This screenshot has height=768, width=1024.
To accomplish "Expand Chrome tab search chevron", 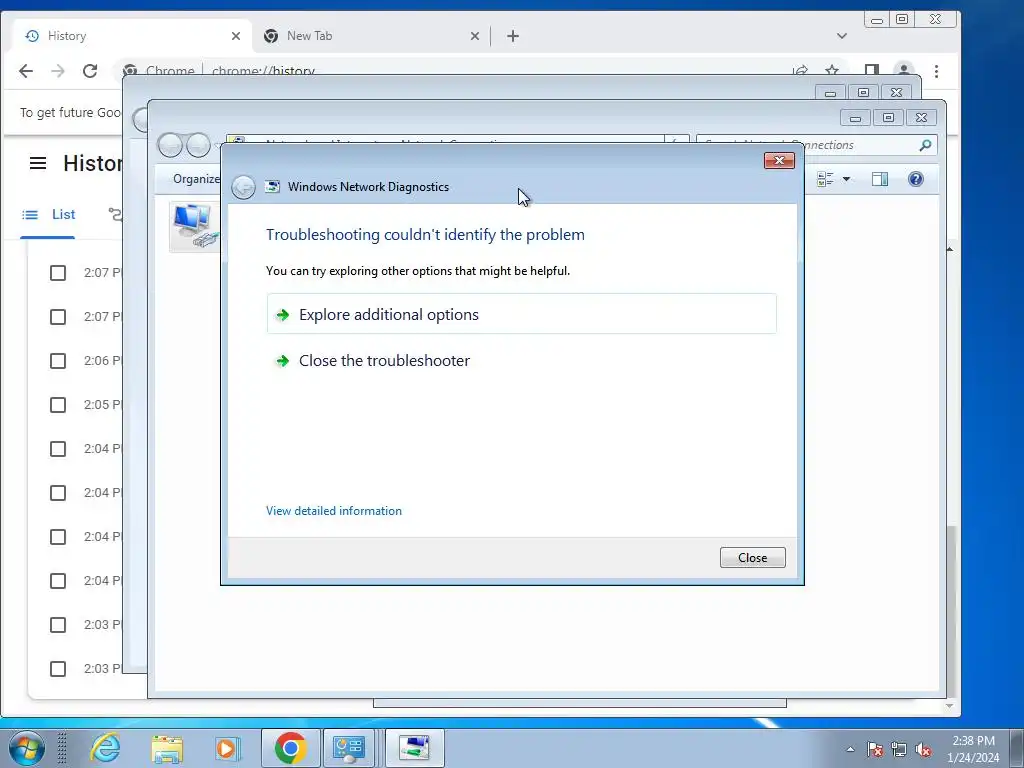I will click(x=842, y=36).
